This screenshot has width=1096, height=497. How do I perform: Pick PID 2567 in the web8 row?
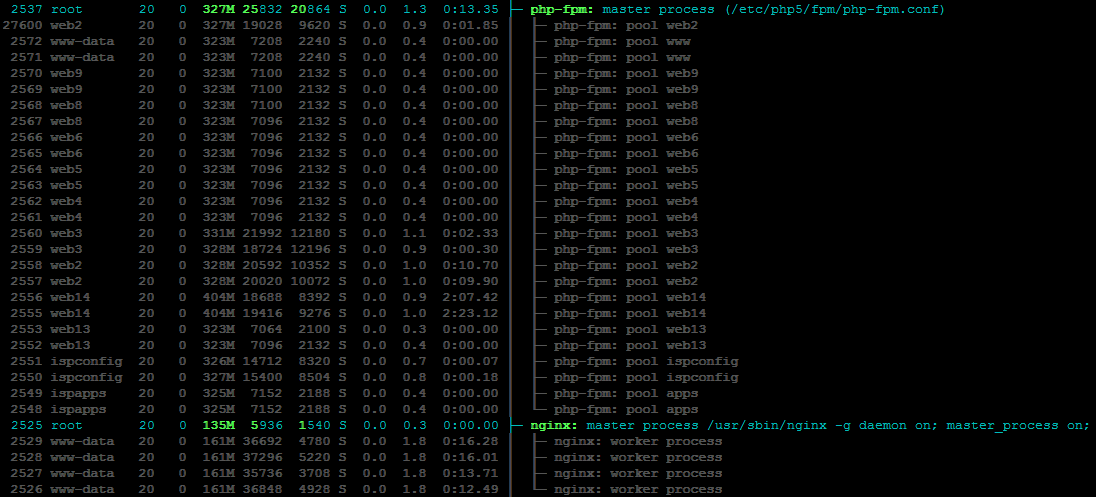27,122
